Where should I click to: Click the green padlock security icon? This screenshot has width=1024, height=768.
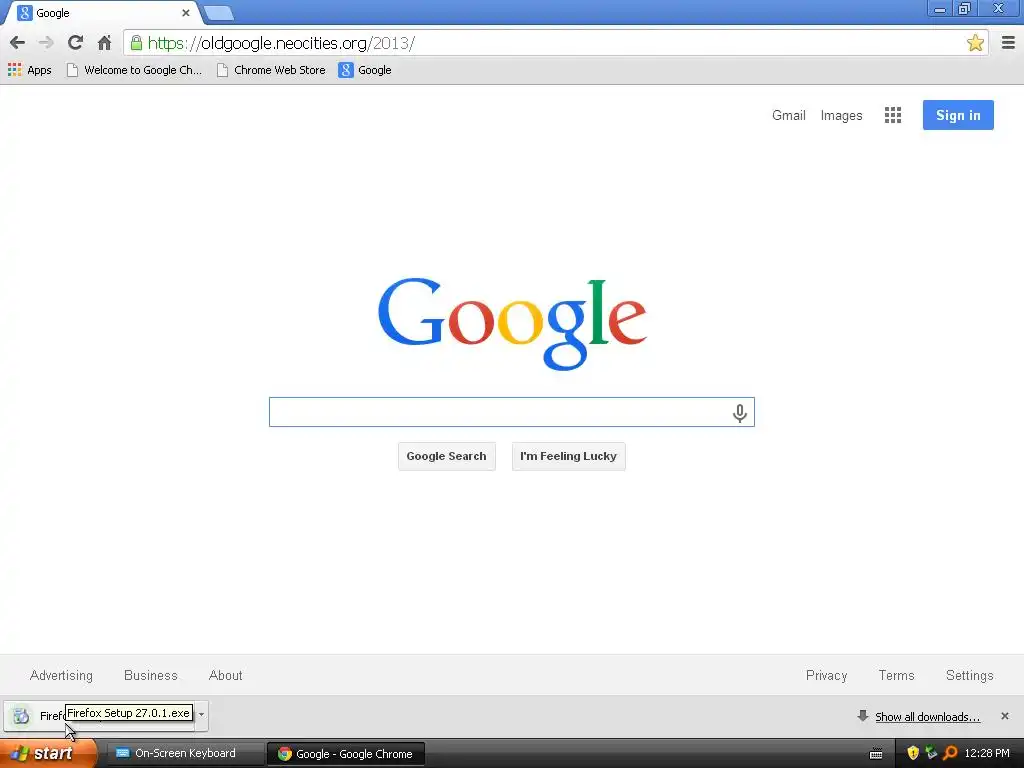(136, 43)
